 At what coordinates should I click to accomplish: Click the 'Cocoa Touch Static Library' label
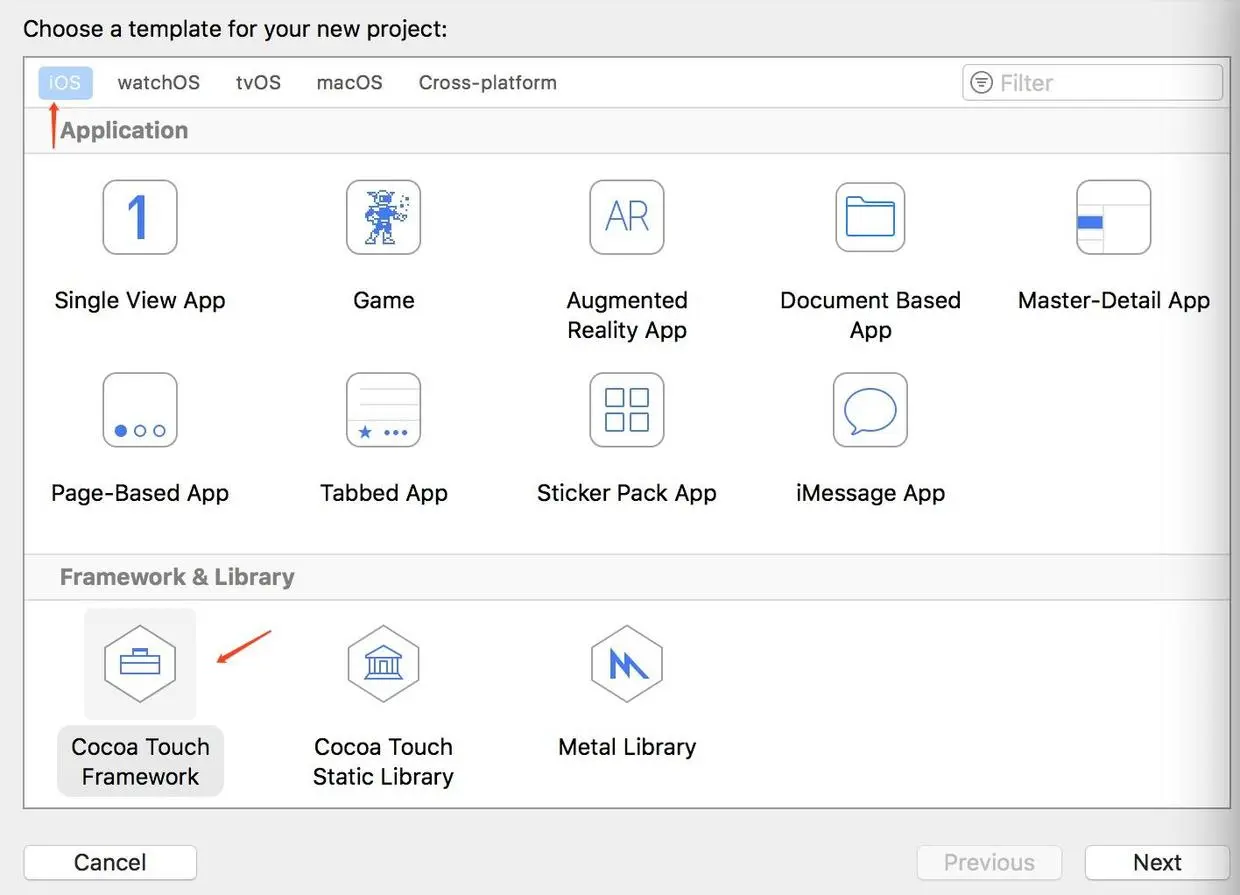[x=383, y=761]
